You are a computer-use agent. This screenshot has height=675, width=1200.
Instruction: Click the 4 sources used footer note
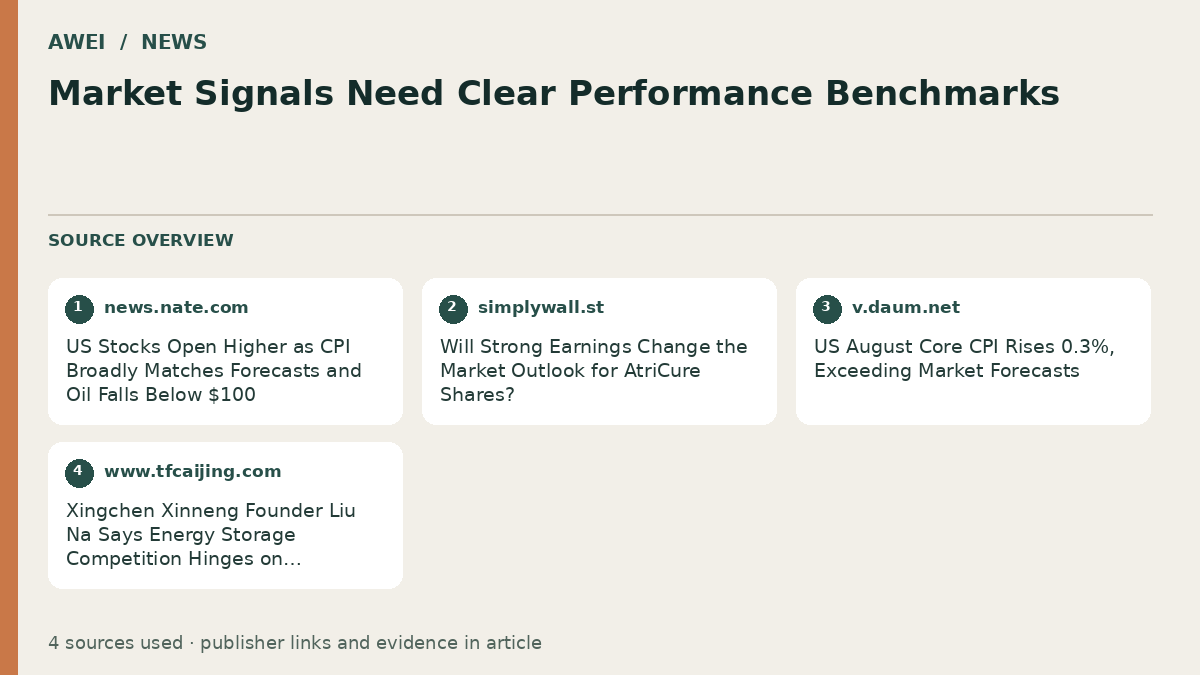pyautogui.click(x=295, y=643)
